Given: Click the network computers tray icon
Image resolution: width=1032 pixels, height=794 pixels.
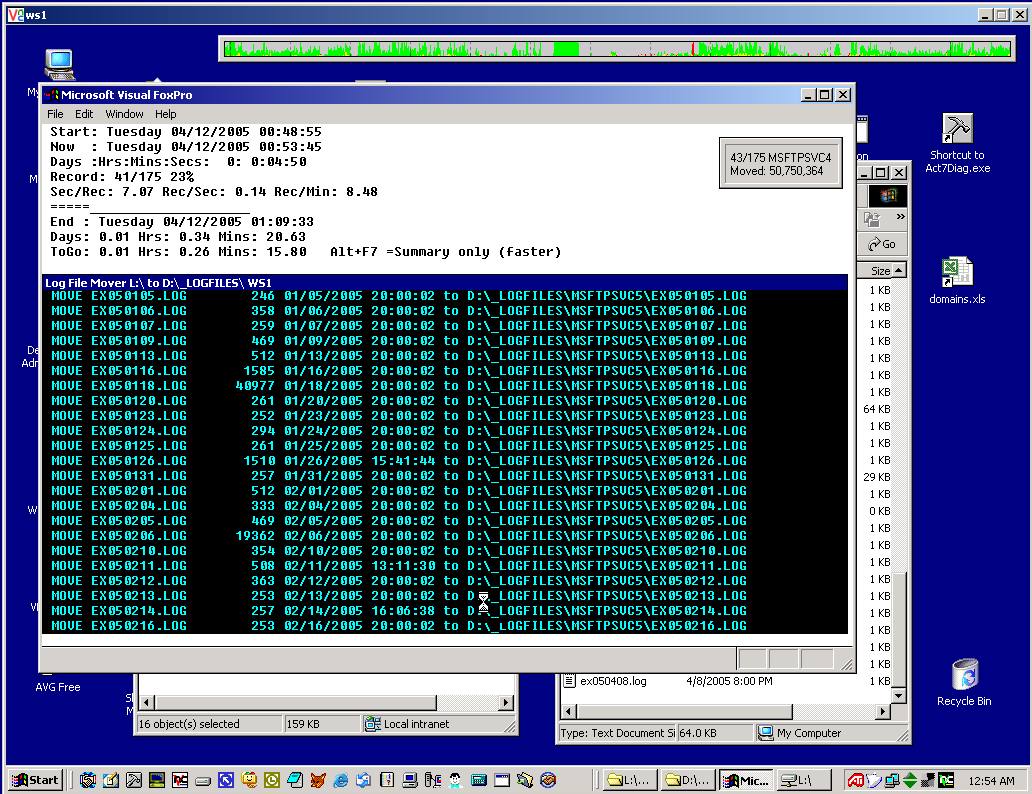Looking at the screenshot, I should 892,780.
